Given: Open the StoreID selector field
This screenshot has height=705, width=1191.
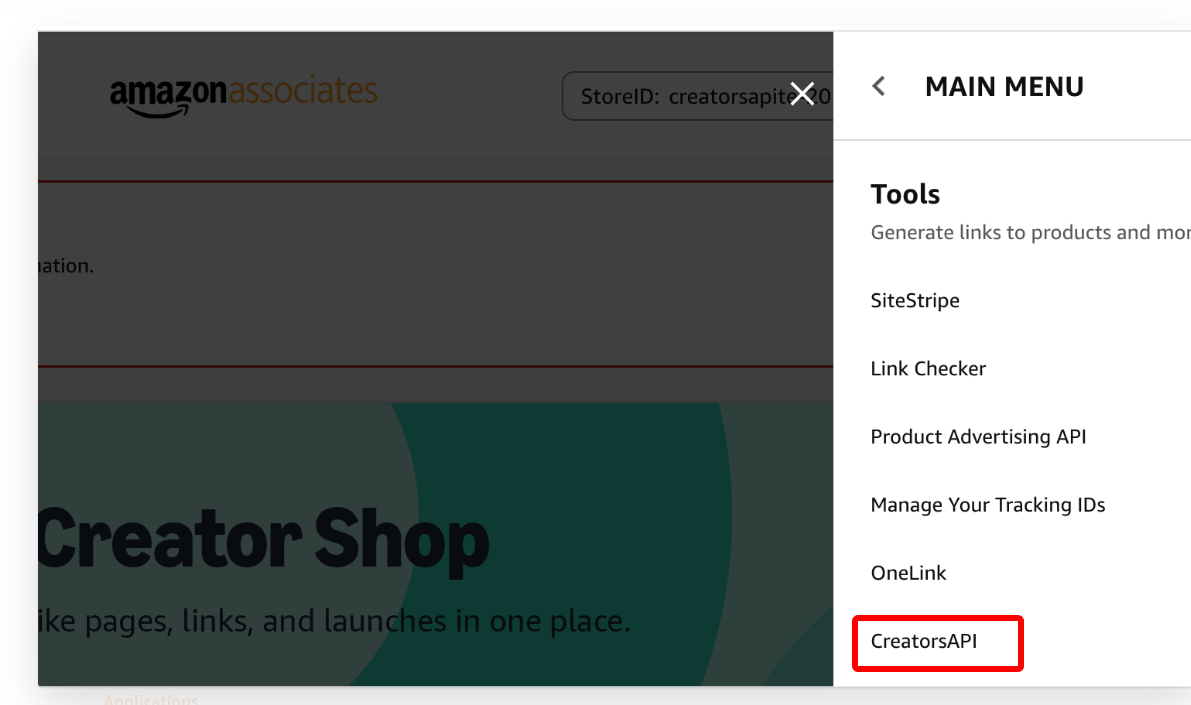Looking at the screenshot, I should [x=697, y=96].
